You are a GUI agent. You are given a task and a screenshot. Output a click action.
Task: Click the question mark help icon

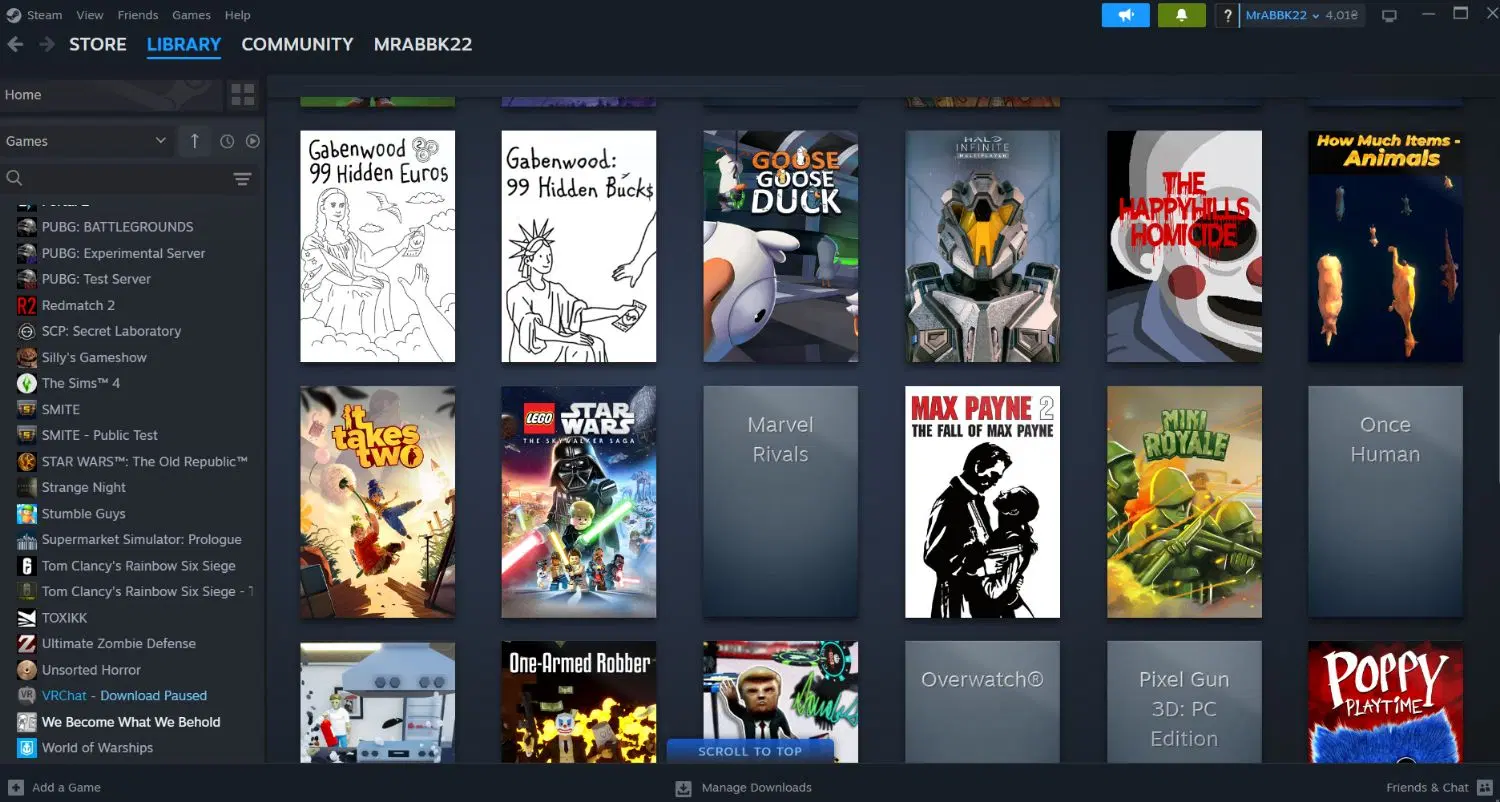tap(1228, 16)
